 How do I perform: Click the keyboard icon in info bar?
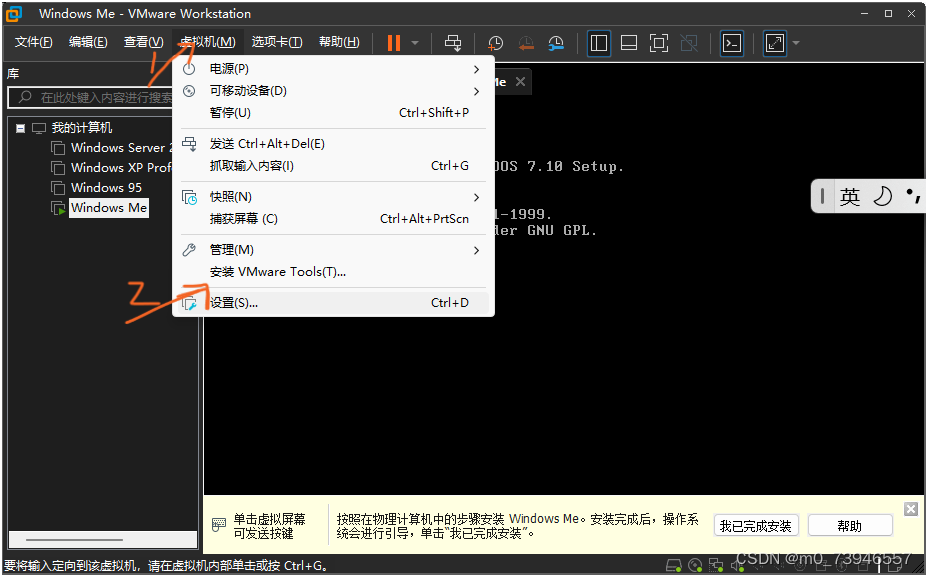(219, 524)
